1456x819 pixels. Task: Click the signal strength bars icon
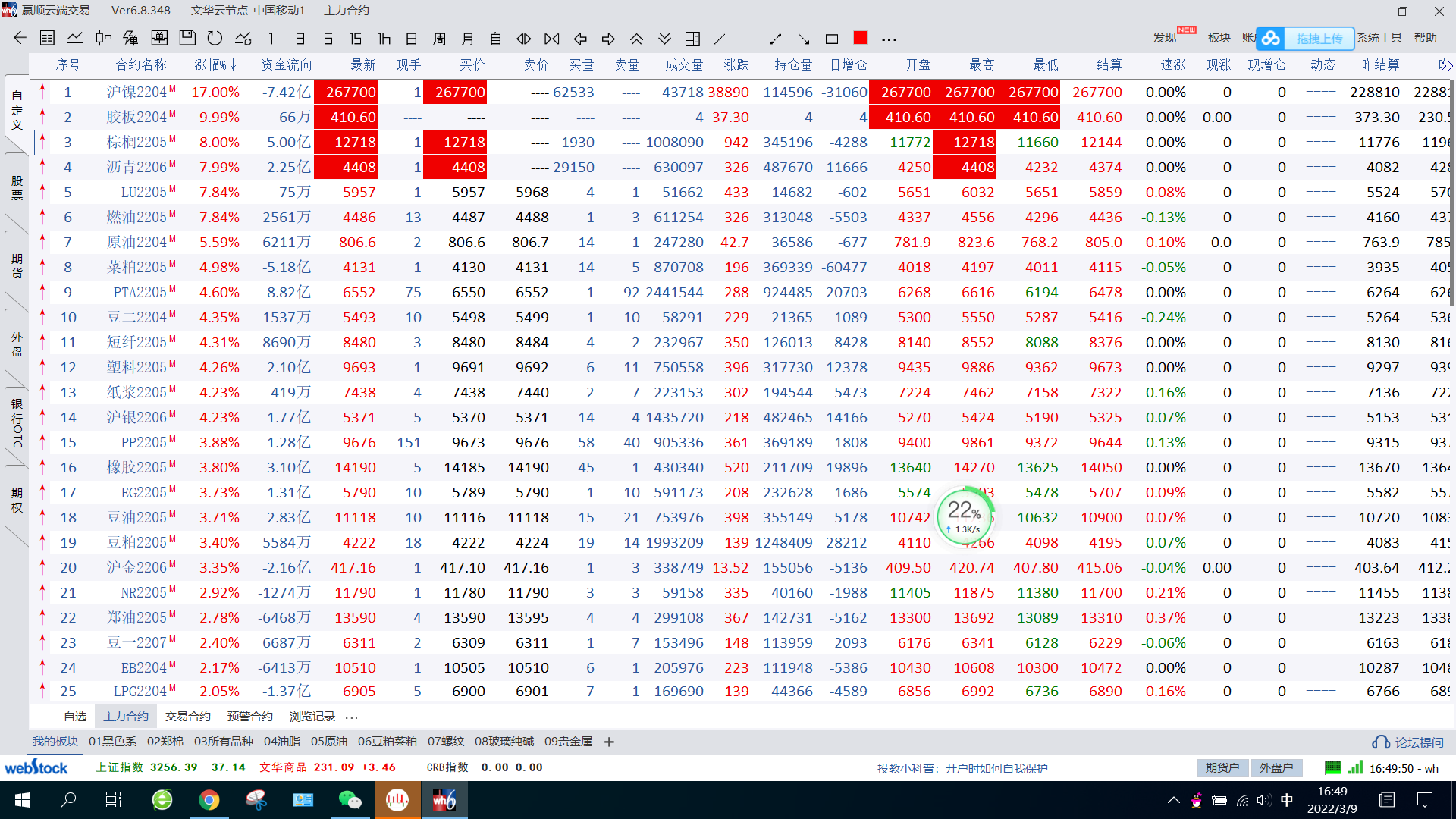1356,767
